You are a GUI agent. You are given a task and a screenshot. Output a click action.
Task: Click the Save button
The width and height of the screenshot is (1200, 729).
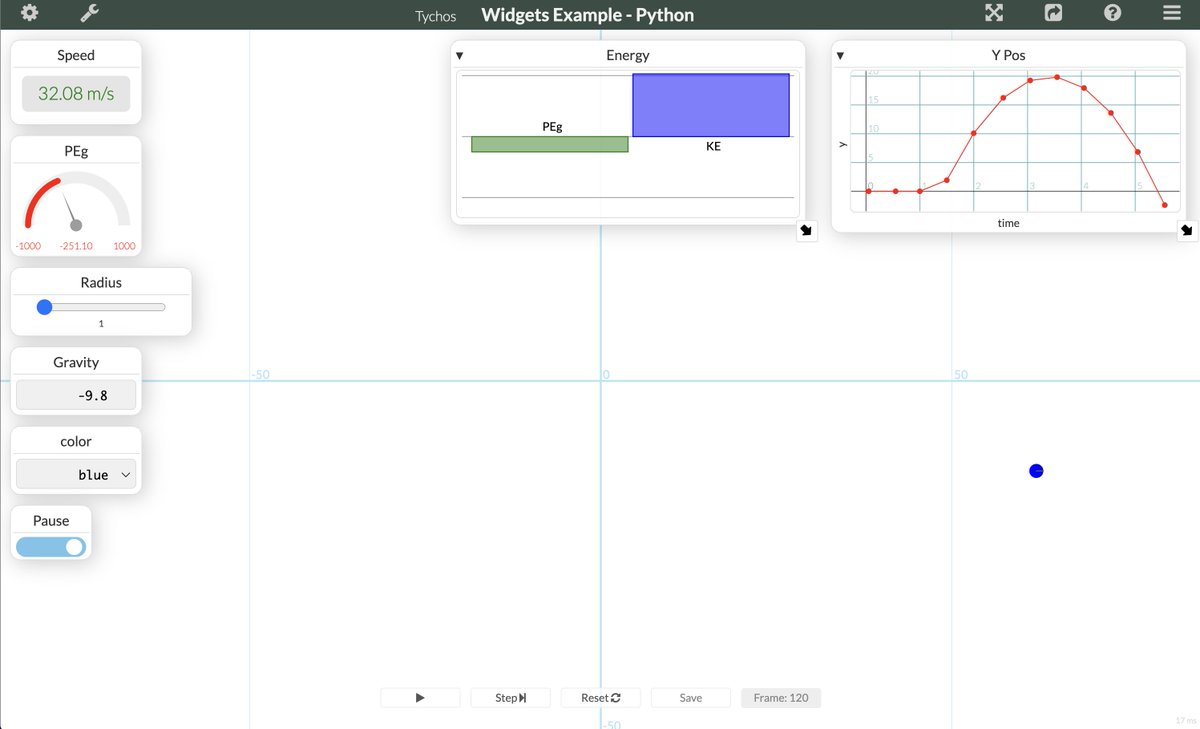tap(690, 698)
